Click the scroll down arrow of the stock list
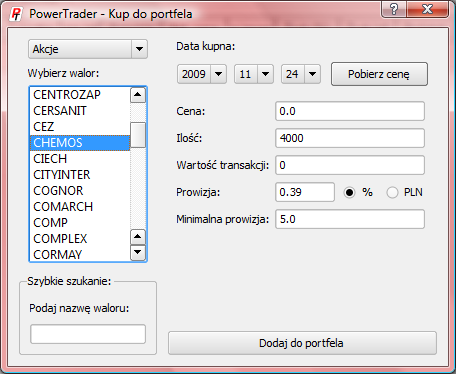The height and width of the screenshot is (374, 456). pos(138,252)
